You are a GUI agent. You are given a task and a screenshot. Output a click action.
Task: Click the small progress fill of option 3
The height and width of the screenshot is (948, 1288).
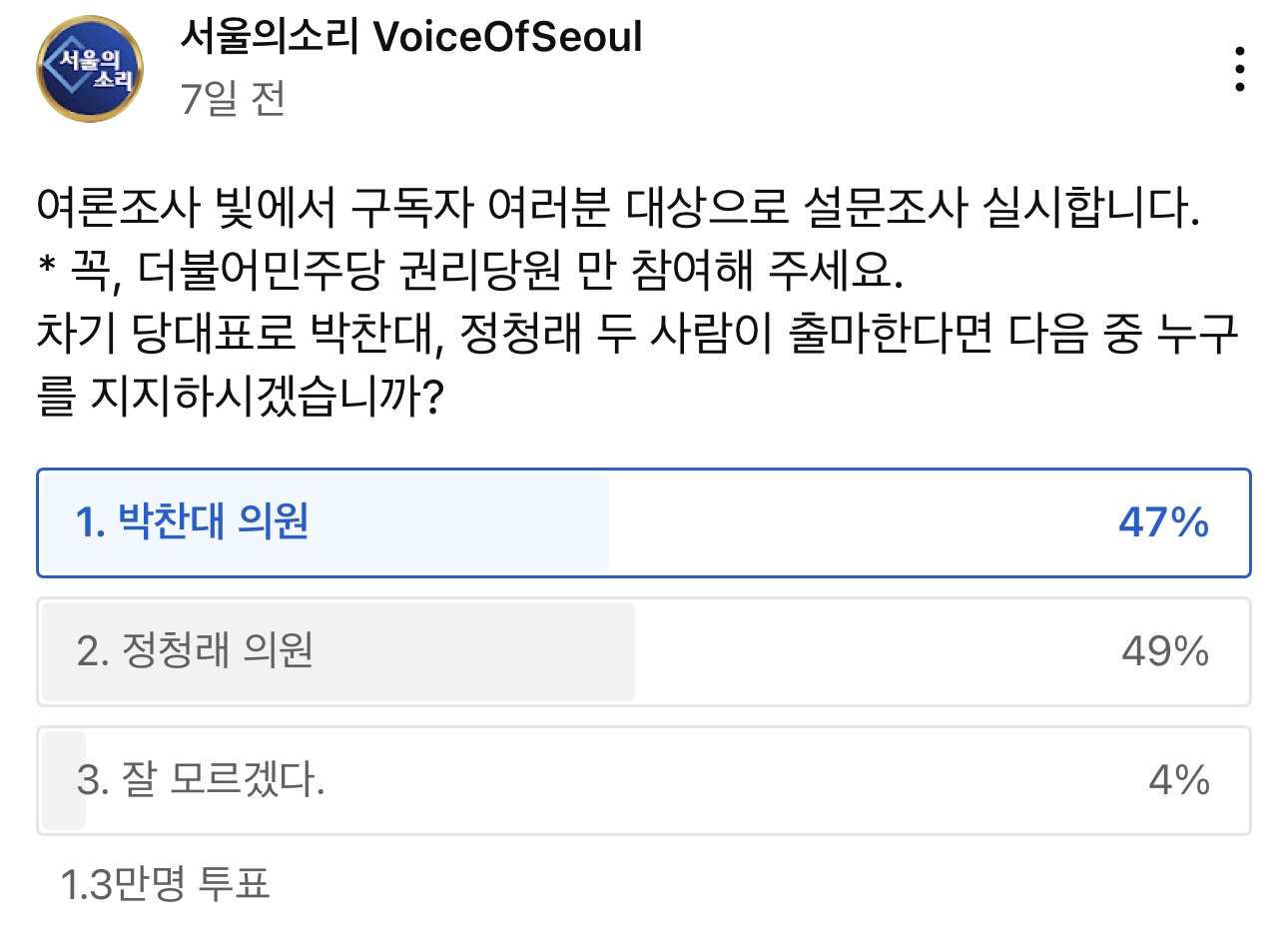pos(62,780)
